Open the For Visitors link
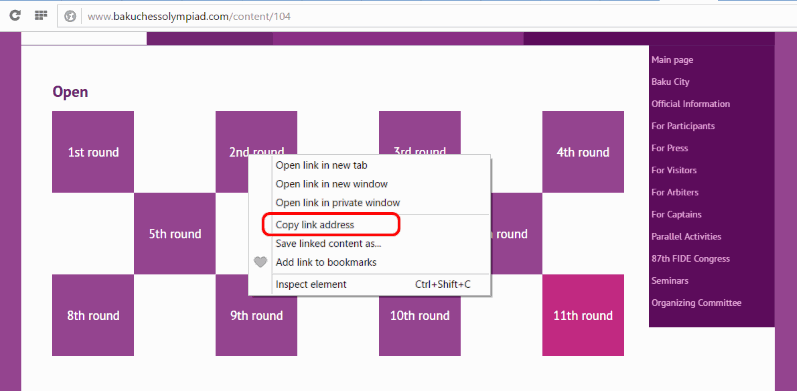The height and width of the screenshot is (391, 797). coord(674,170)
